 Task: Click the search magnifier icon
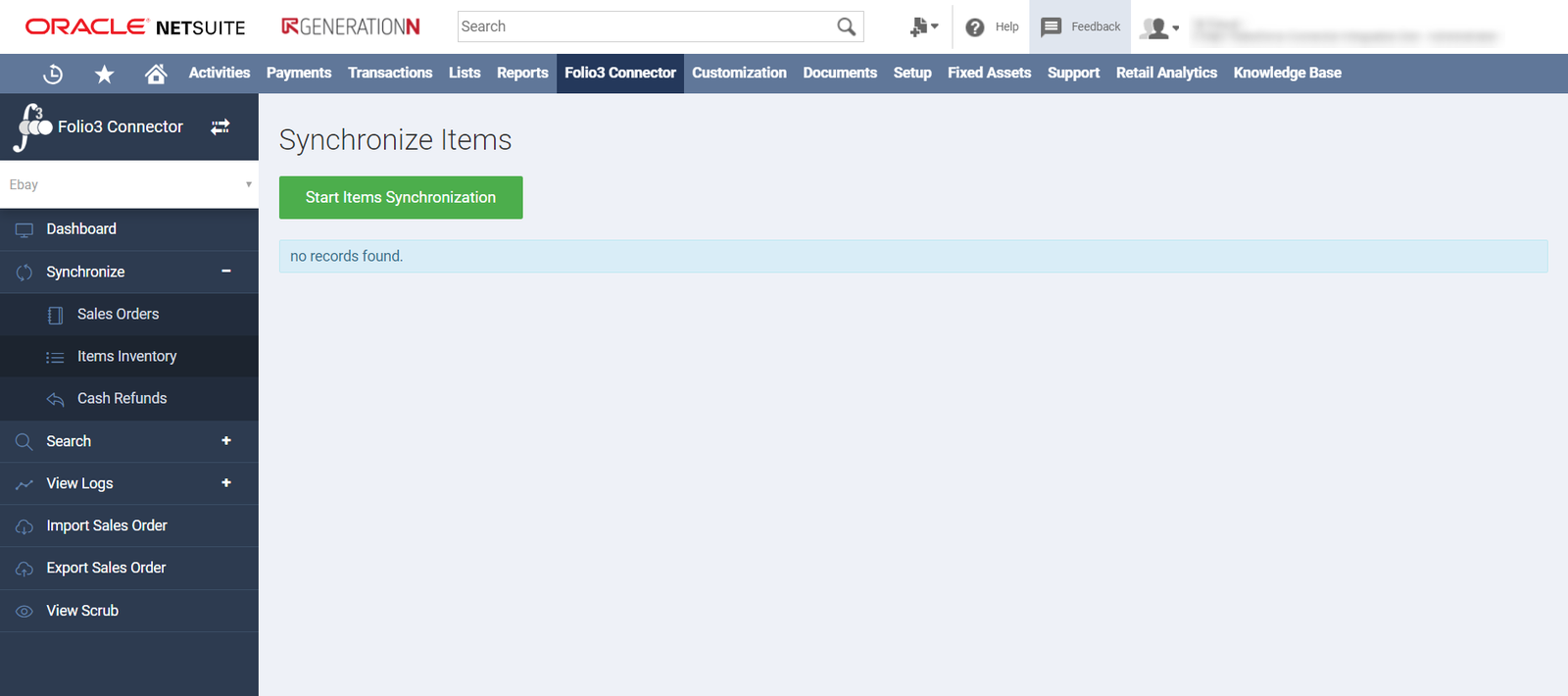click(847, 26)
